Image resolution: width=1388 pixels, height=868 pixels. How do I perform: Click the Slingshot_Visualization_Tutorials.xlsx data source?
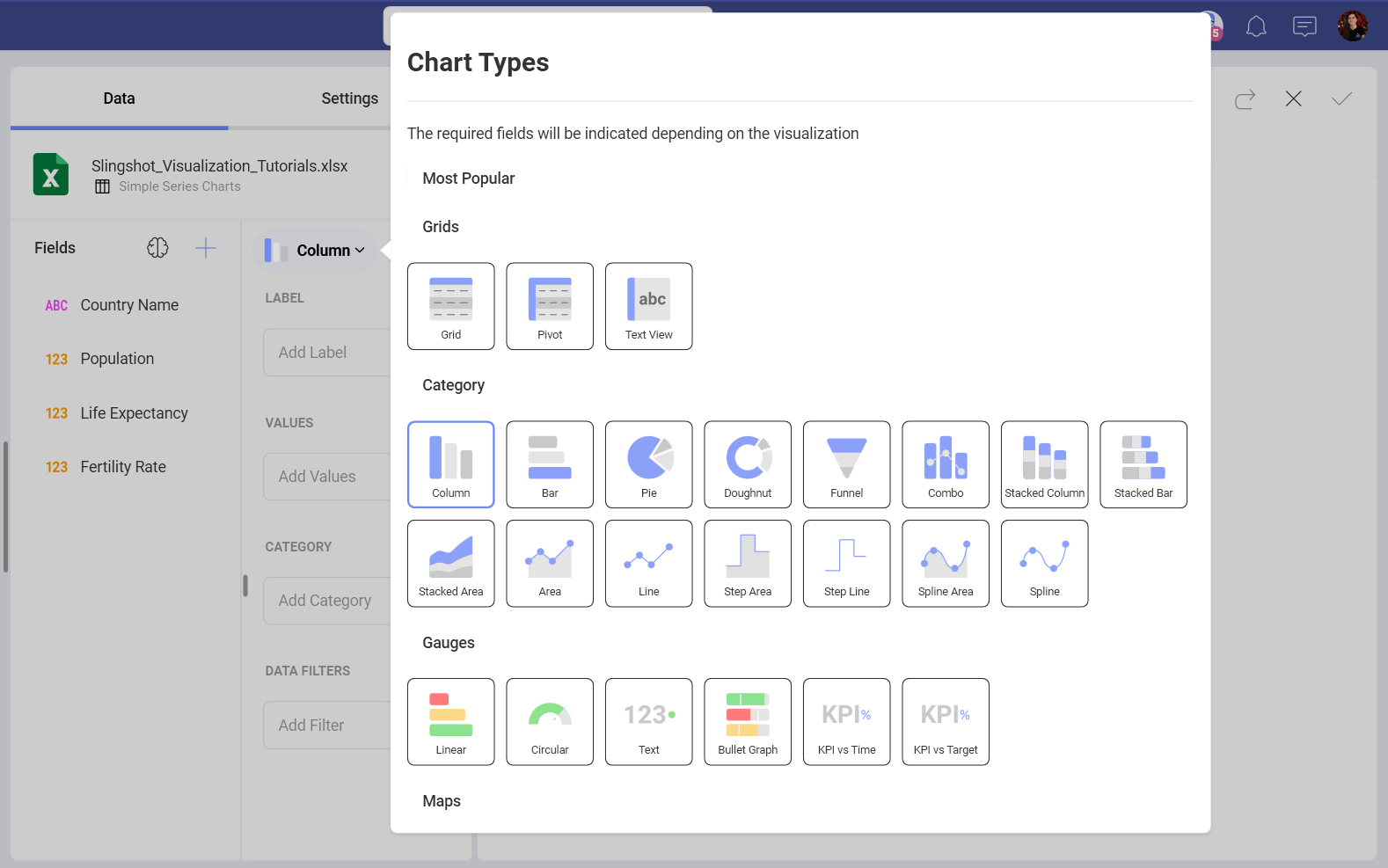pos(220,166)
